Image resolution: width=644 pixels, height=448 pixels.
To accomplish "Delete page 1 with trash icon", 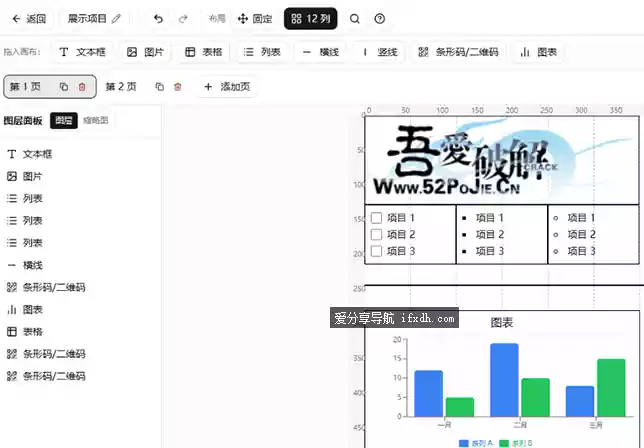I will tap(82, 87).
